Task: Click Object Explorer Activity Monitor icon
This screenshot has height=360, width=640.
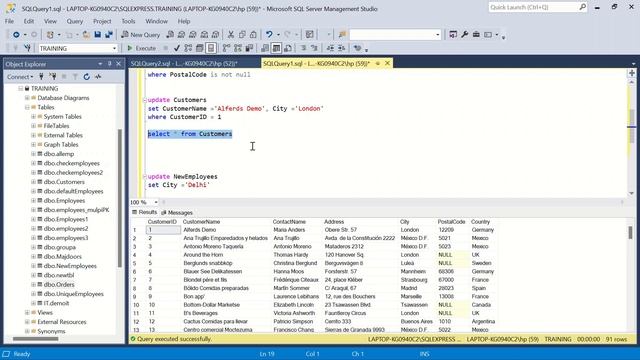Action: [x=98, y=77]
